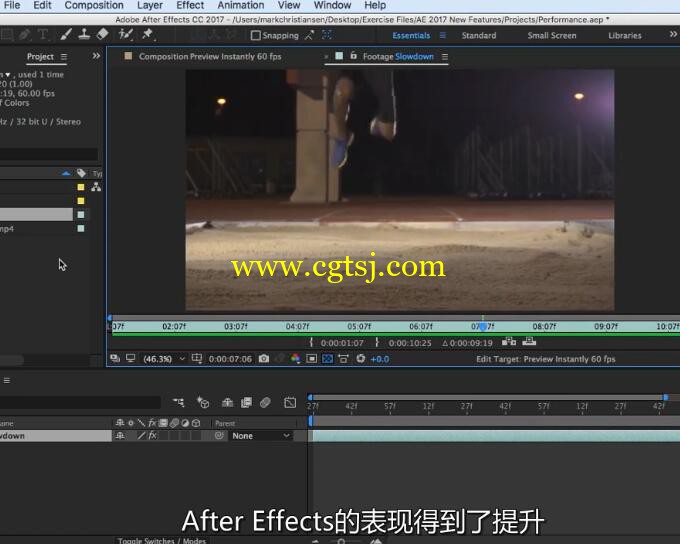Toggle effects fx switch on Slowdown layer

click(152, 436)
